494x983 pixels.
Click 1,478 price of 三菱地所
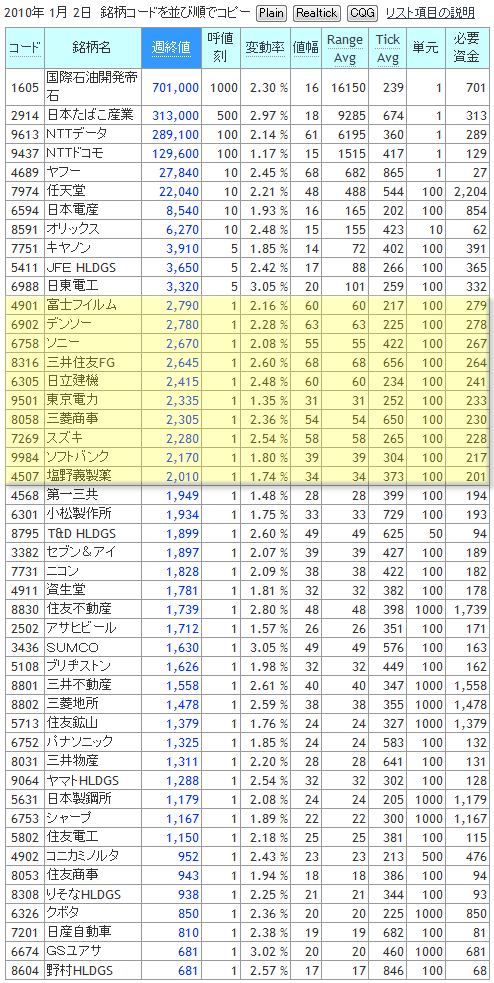click(182, 703)
